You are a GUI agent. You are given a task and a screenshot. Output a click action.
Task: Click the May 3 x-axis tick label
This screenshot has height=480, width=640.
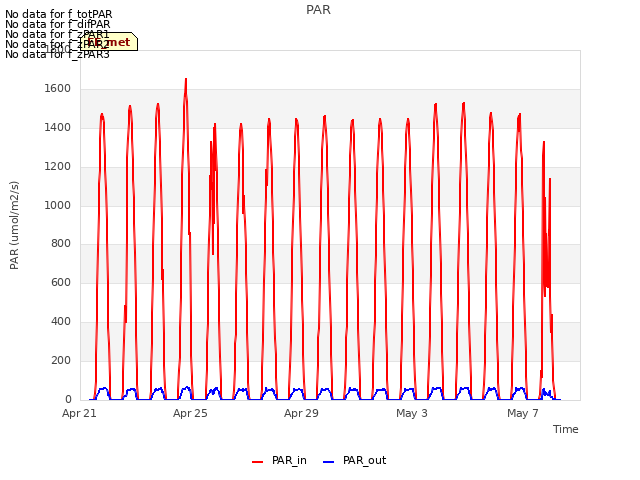pos(412,413)
